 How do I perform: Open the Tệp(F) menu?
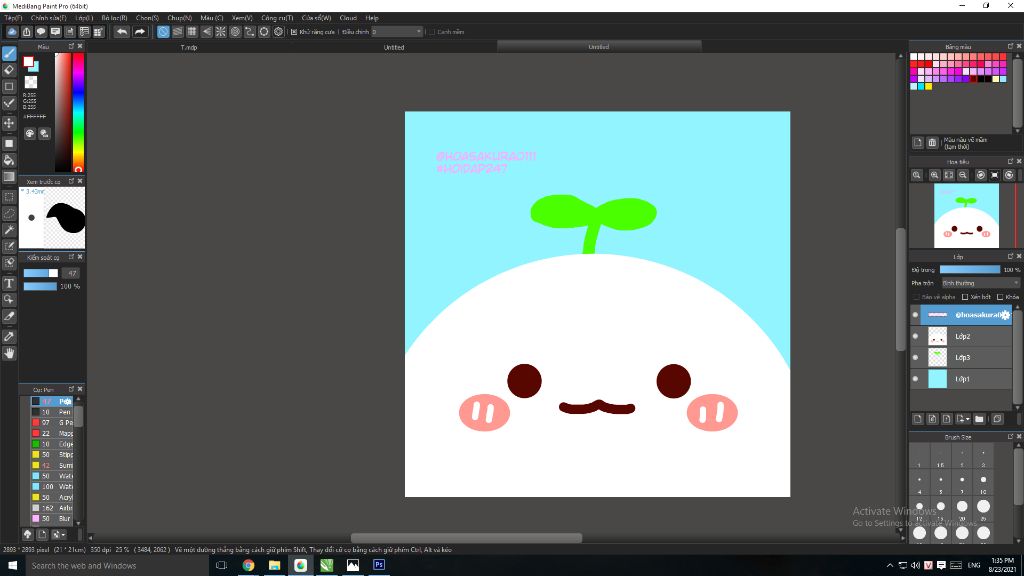[13, 18]
